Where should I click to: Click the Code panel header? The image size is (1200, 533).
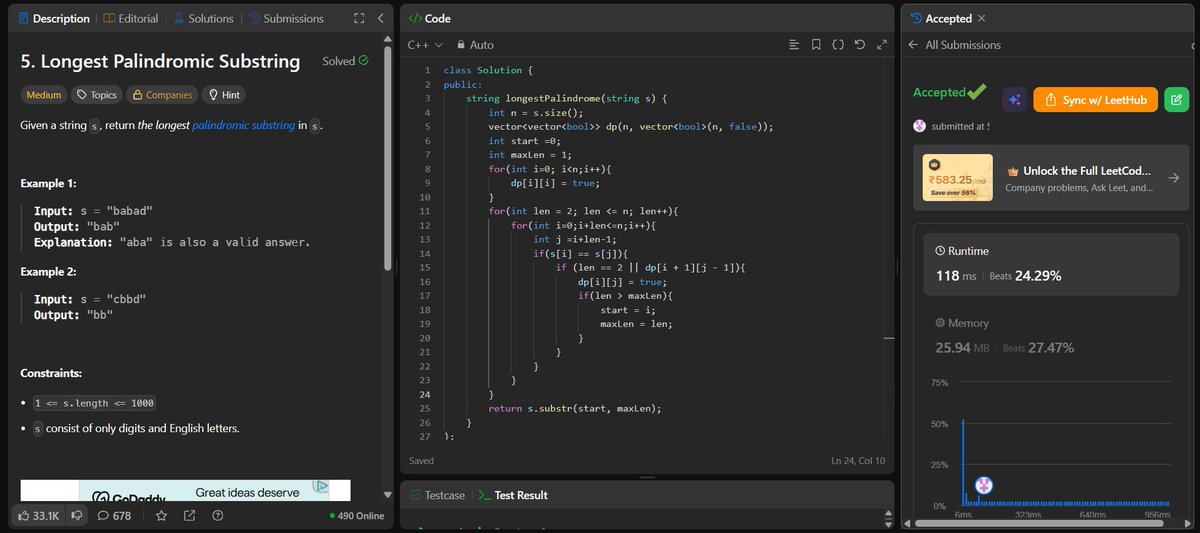(430, 18)
